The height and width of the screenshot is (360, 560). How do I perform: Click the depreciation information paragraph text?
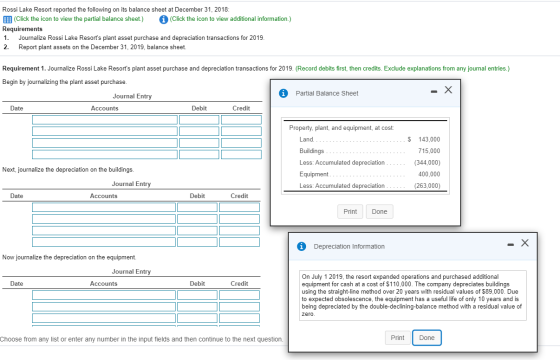click(412, 295)
